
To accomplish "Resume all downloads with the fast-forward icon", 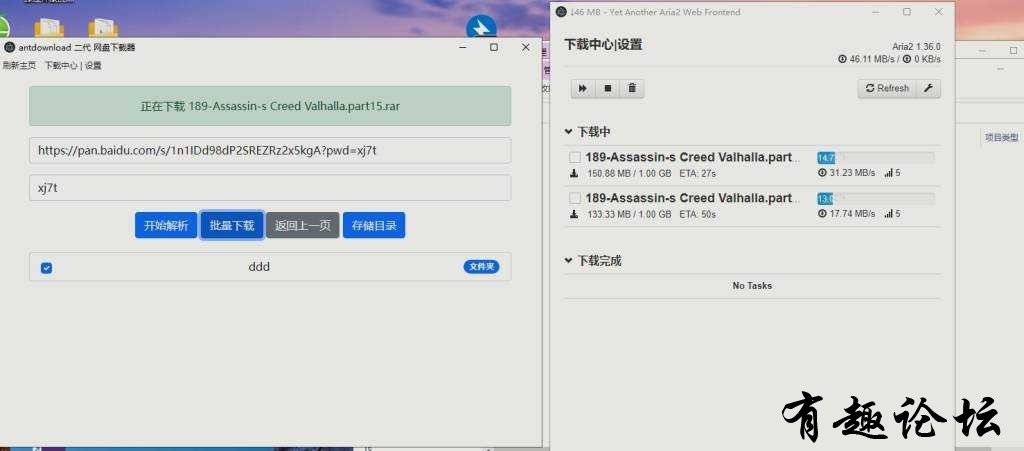I will pos(583,88).
